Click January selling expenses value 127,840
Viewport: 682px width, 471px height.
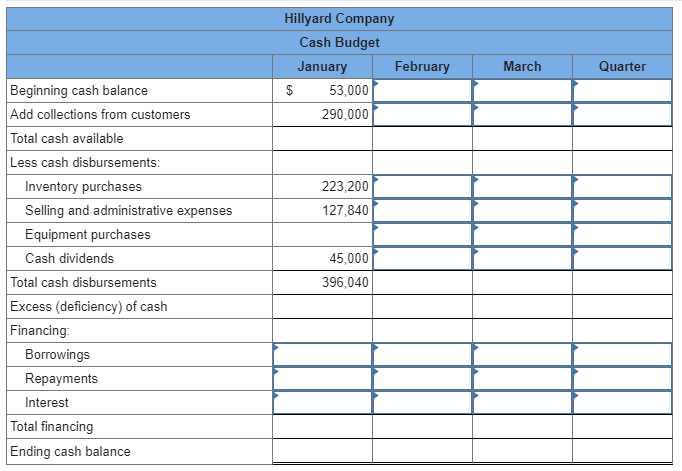pos(345,210)
